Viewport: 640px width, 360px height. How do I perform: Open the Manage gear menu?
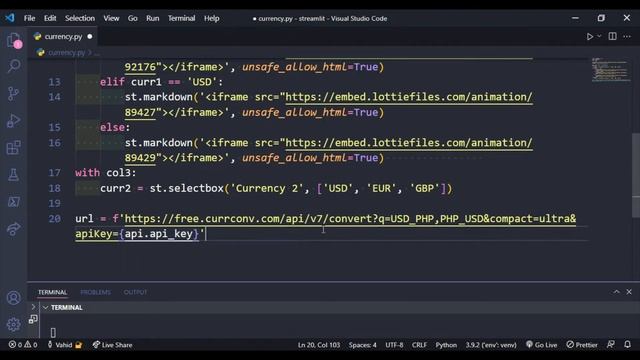(13, 324)
